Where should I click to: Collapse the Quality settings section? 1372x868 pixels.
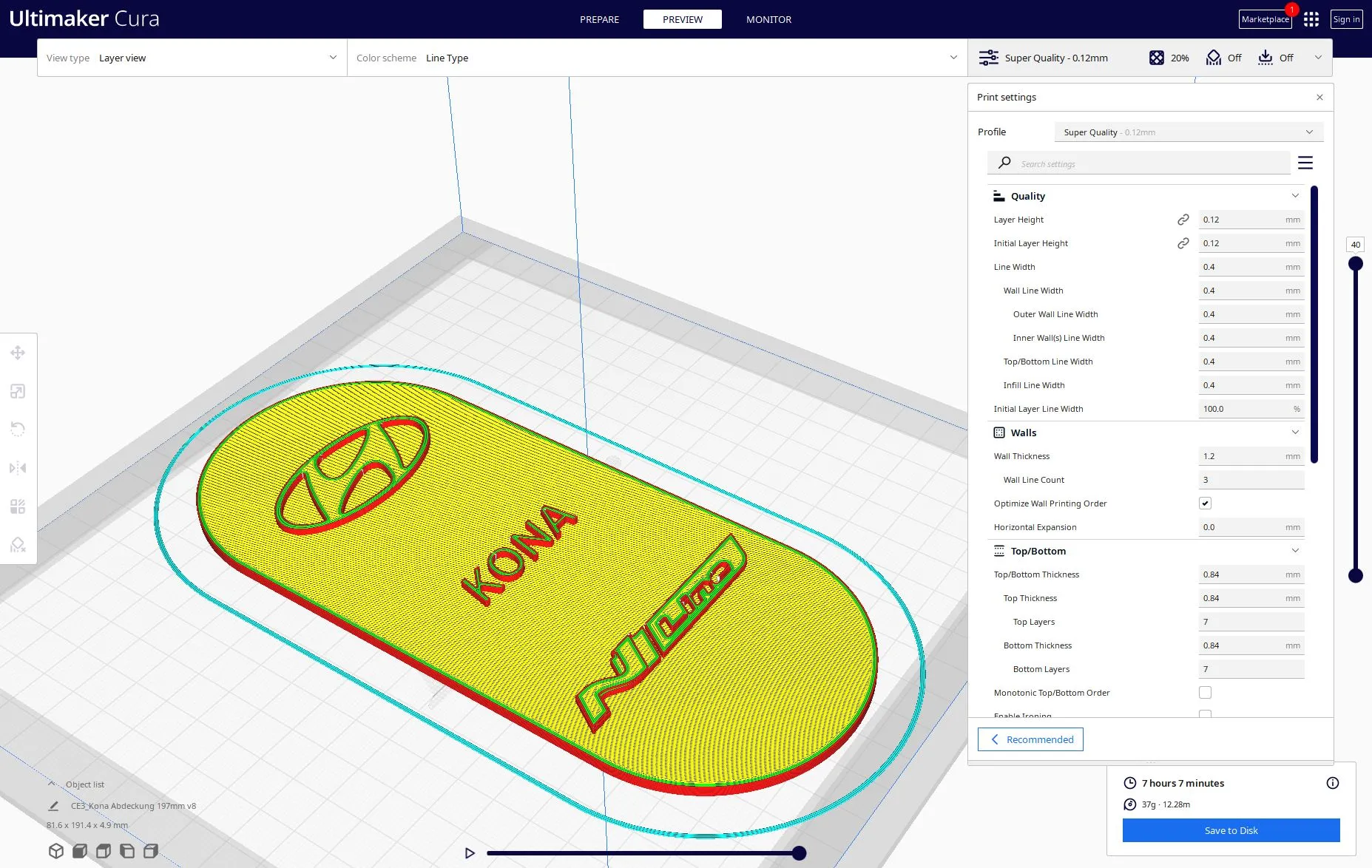(1295, 195)
